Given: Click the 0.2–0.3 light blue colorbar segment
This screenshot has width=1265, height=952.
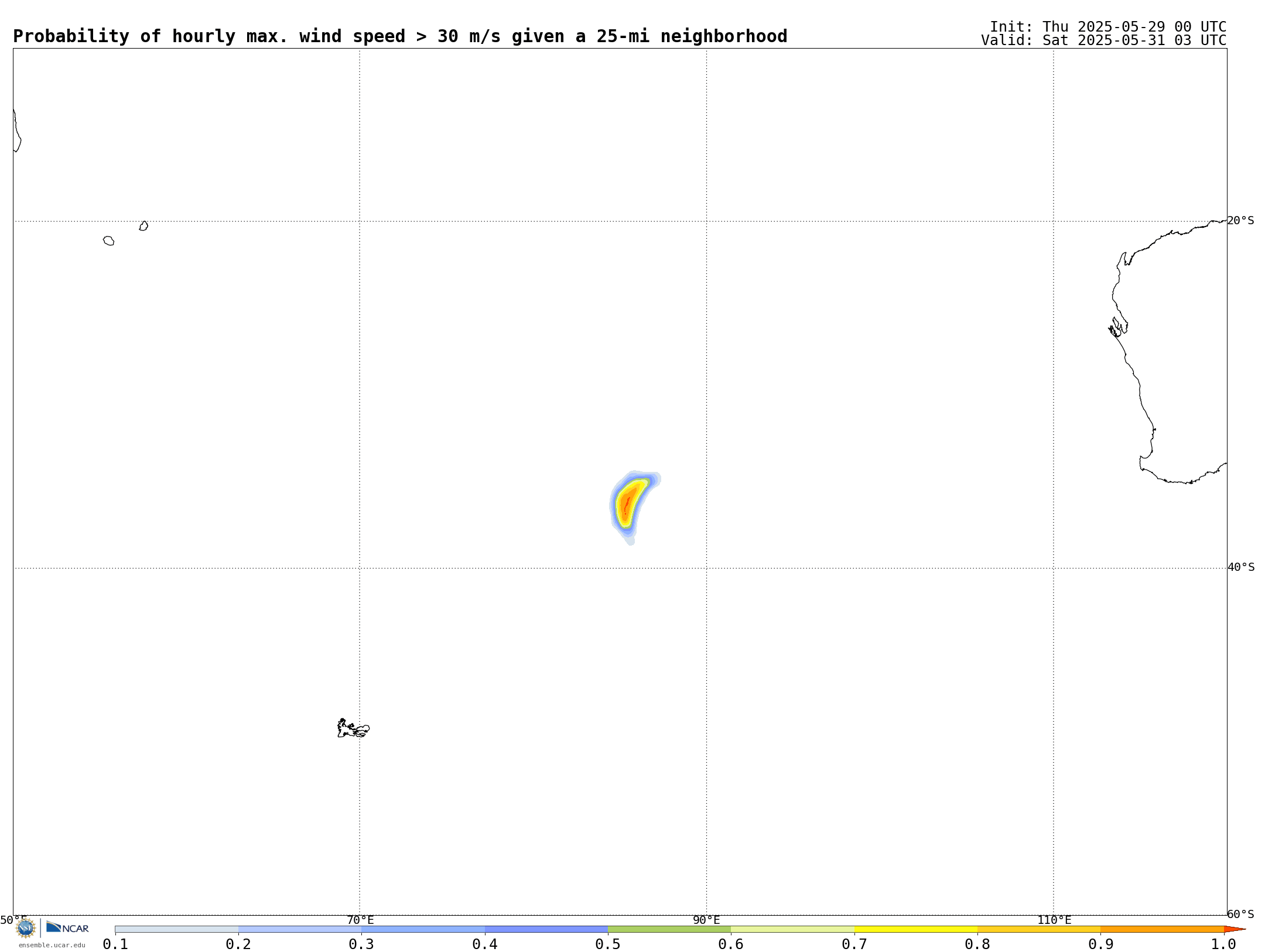Looking at the screenshot, I should 300,929.
